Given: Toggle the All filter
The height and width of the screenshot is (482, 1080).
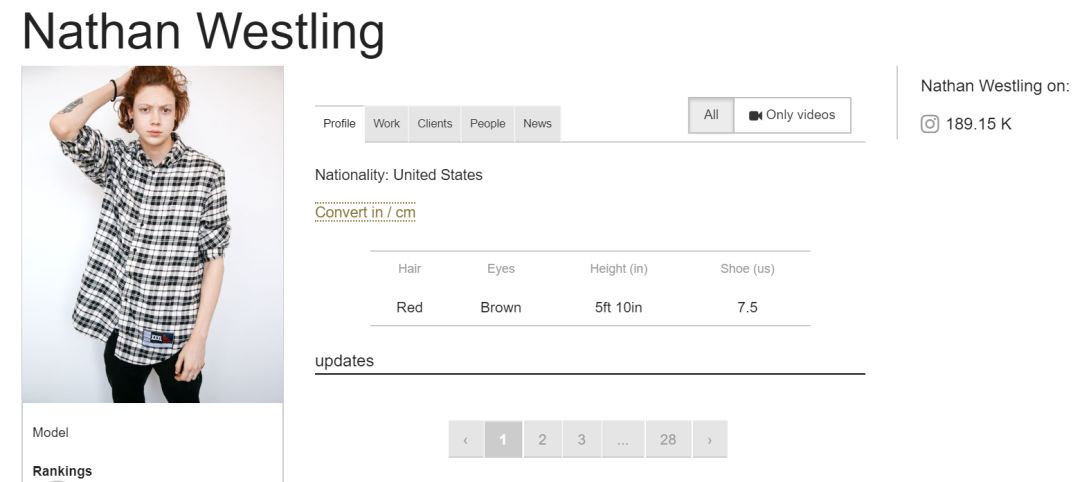Looking at the screenshot, I should 711,115.
